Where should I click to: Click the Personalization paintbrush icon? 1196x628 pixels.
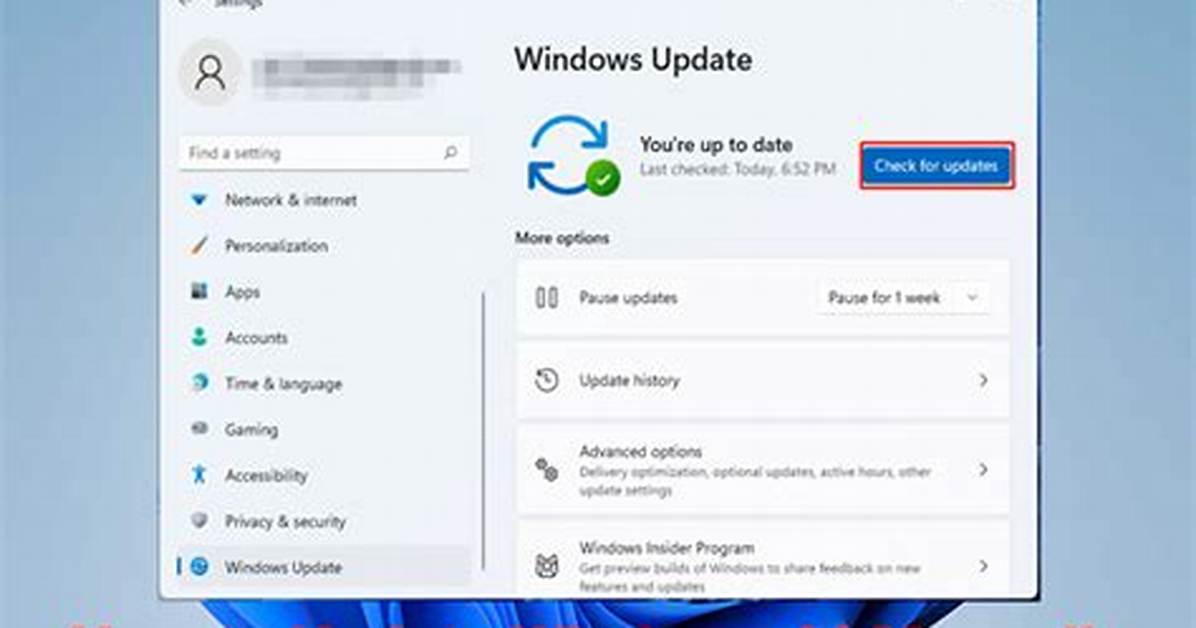199,246
